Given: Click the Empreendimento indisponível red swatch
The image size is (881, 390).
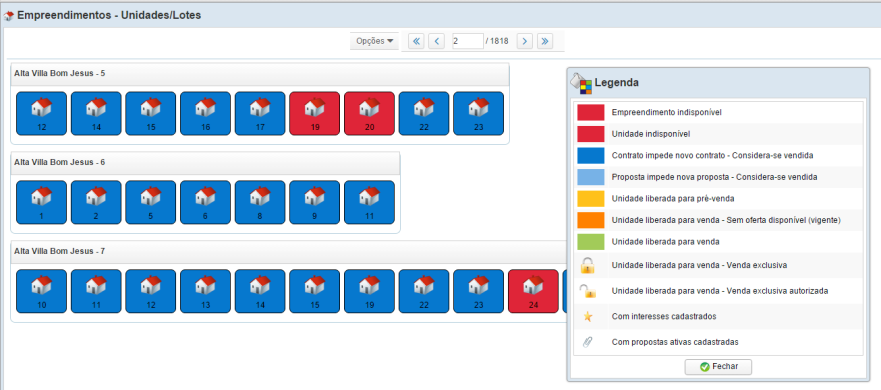Looking at the screenshot, I should (x=591, y=112).
